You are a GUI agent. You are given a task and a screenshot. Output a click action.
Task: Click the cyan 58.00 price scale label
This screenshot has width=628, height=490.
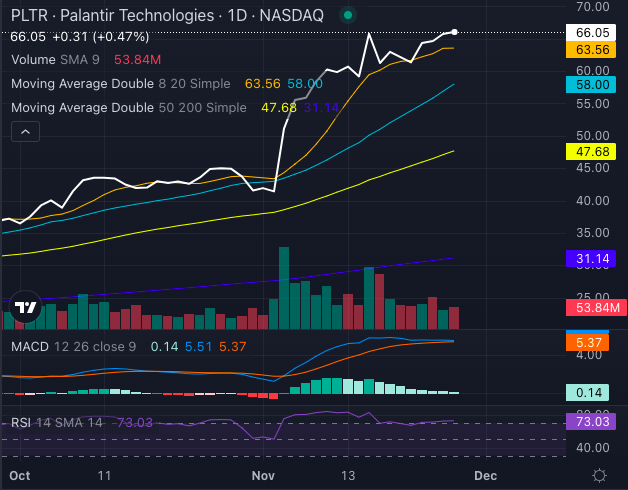pyautogui.click(x=594, y=85)
